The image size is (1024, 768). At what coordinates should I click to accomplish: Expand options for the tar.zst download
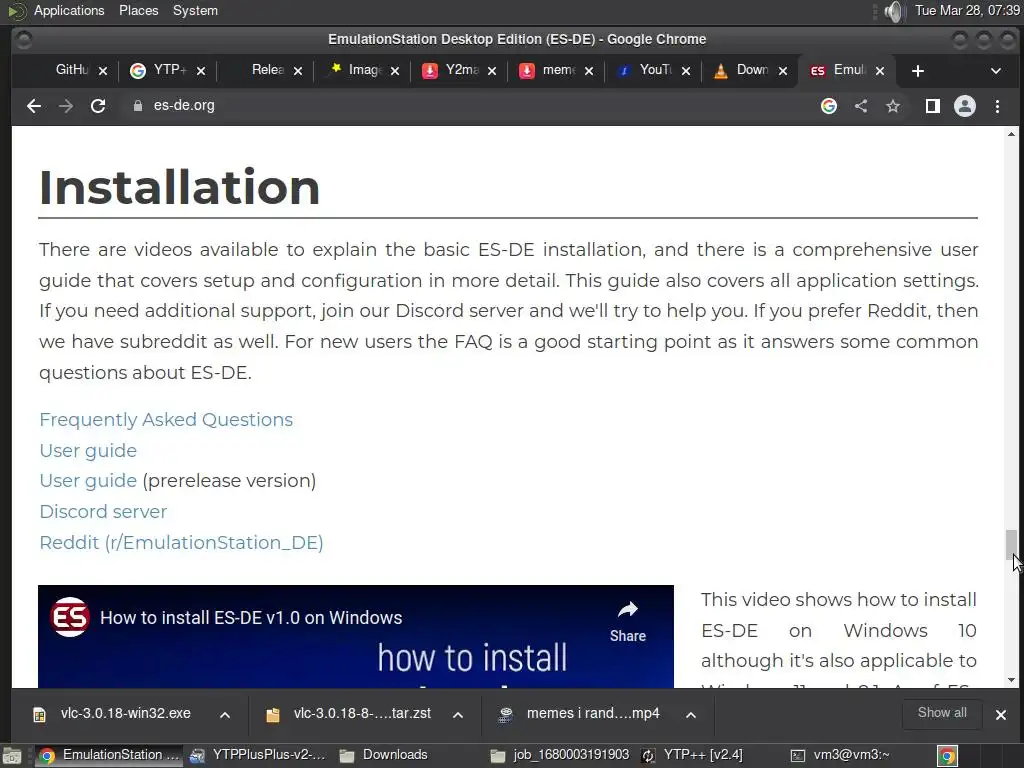point(458,715)
